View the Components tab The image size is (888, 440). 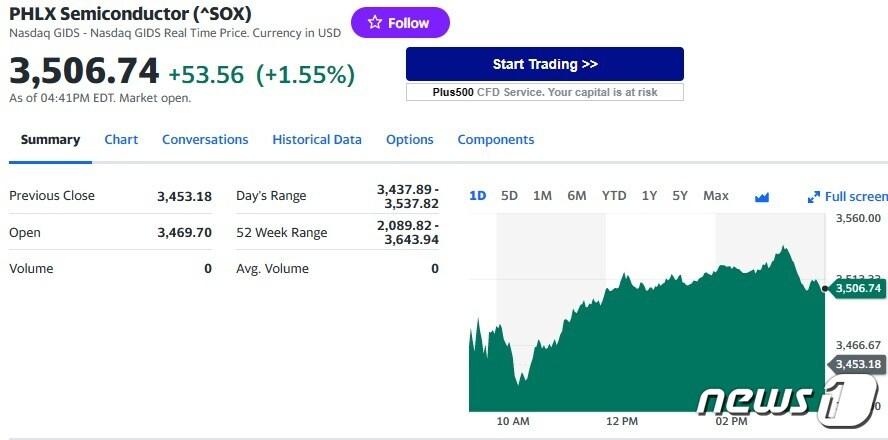coord(496,140)
